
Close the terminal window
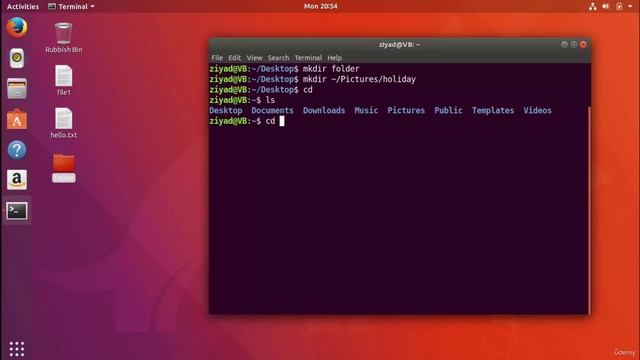583,44
